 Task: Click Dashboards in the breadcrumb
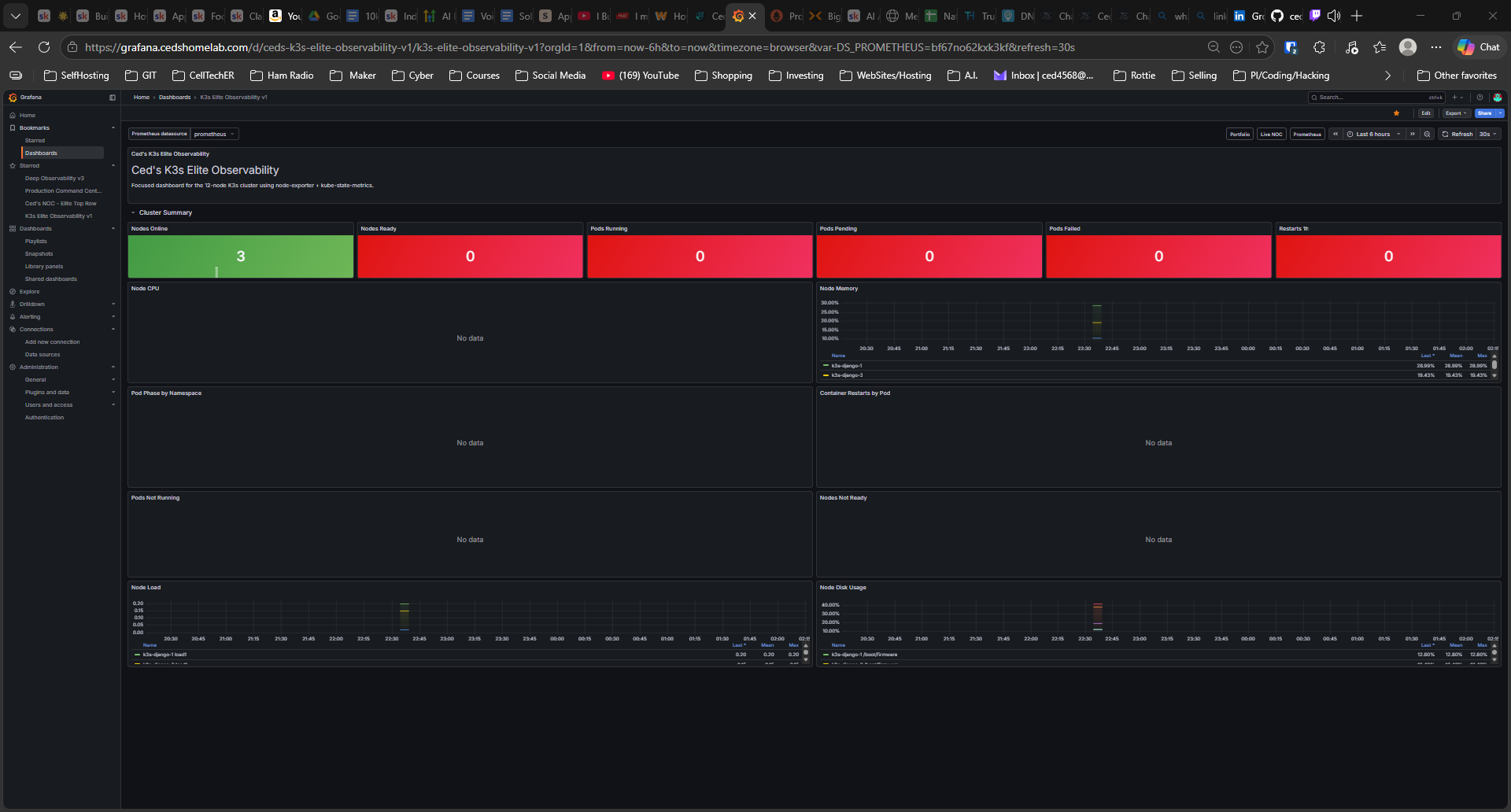point(175,98)
